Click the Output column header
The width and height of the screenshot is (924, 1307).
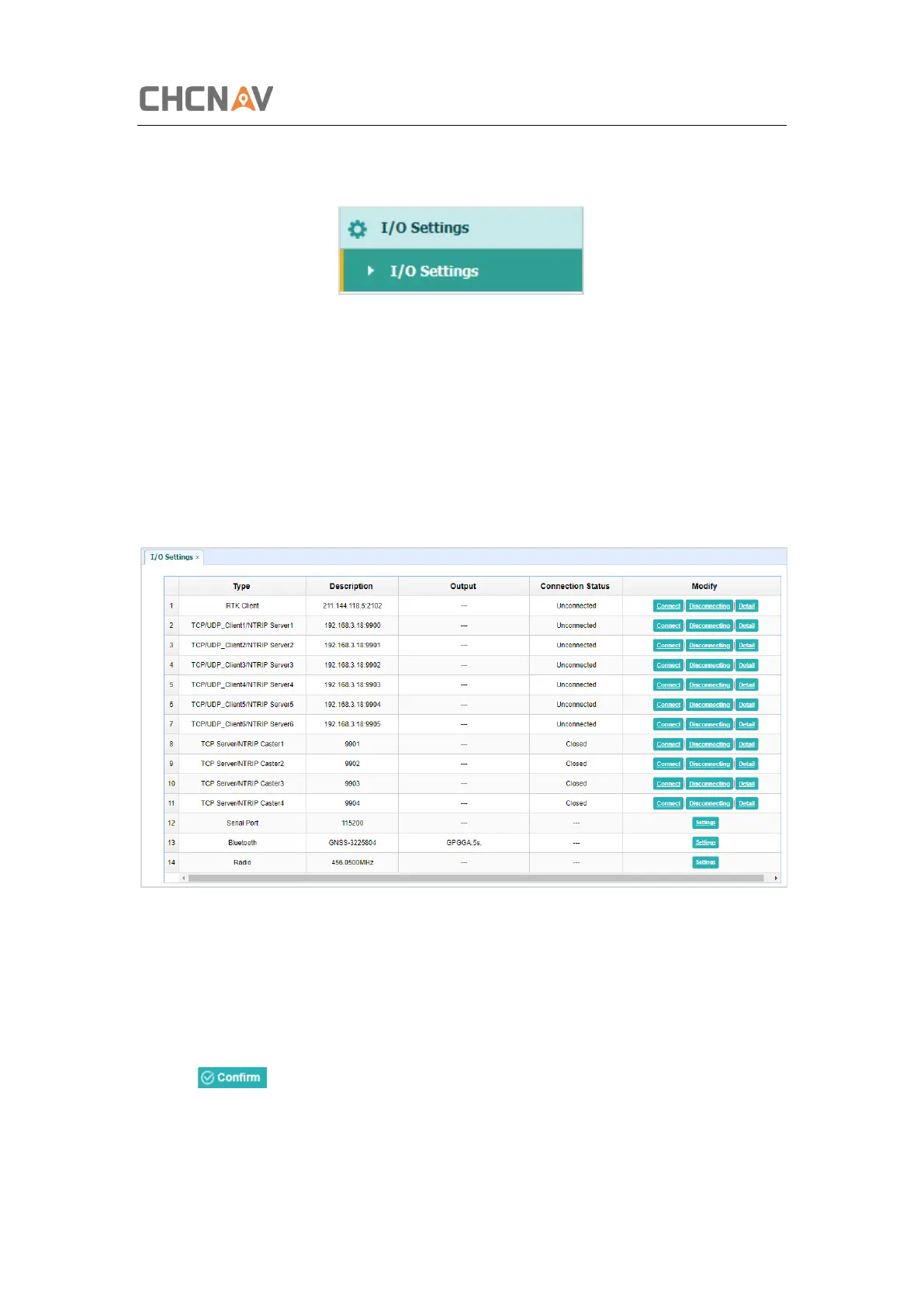pos(463,586)
